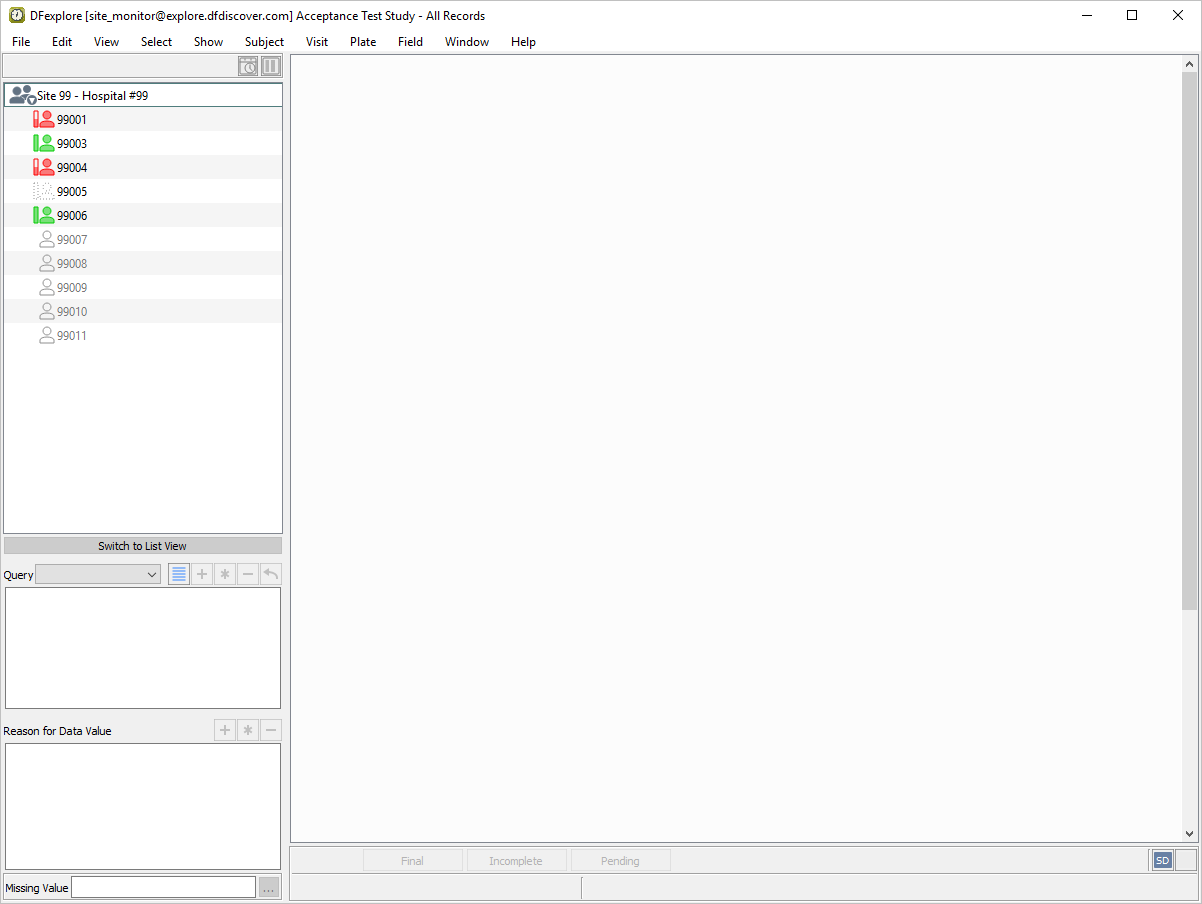1202x904 pixels.
Task: Click the pause-bars icon above subject list
Action: (271, 67)
